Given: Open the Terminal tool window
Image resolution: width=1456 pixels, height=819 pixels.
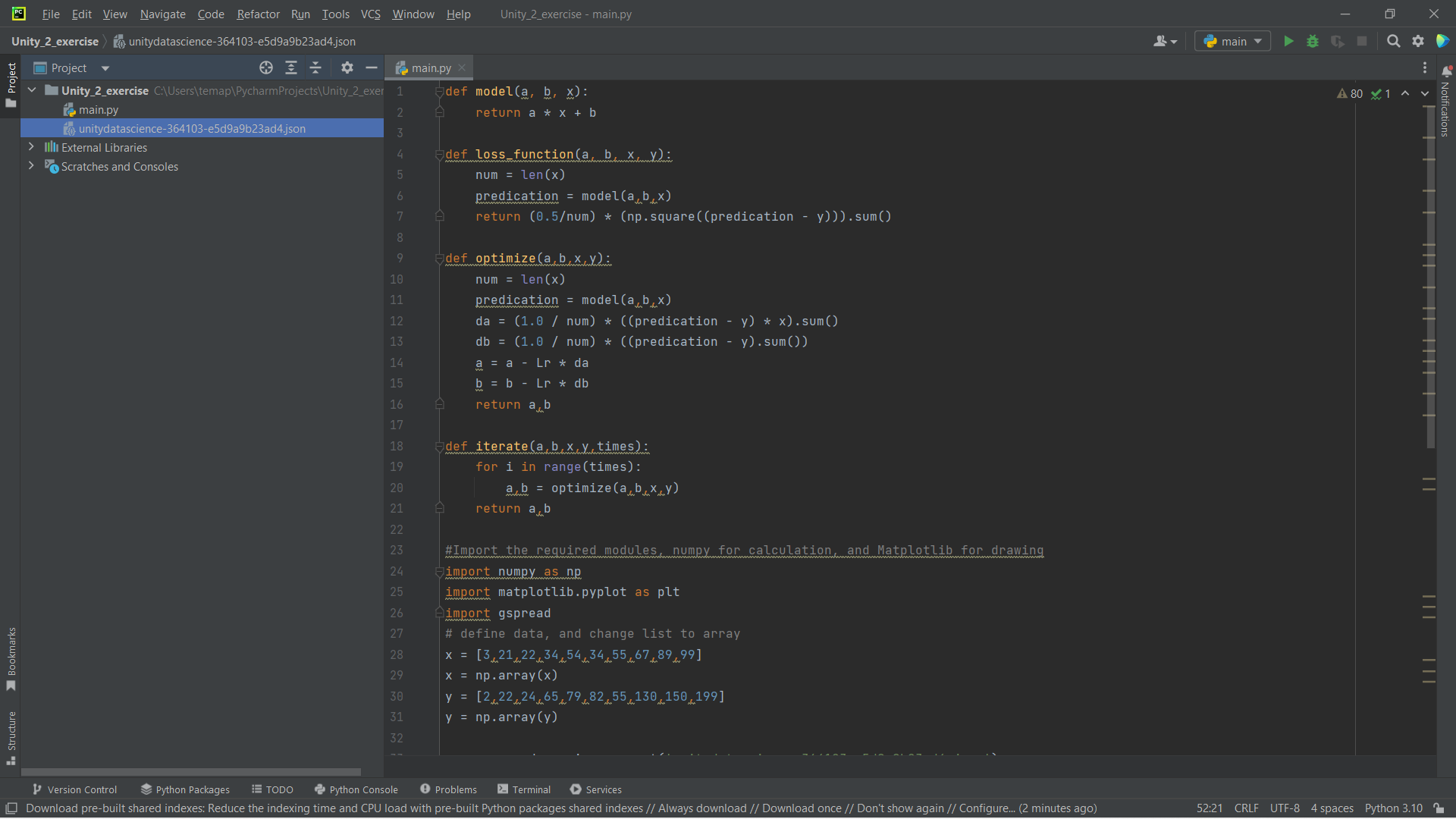Looking at the screenshot, I should [523, 789].
